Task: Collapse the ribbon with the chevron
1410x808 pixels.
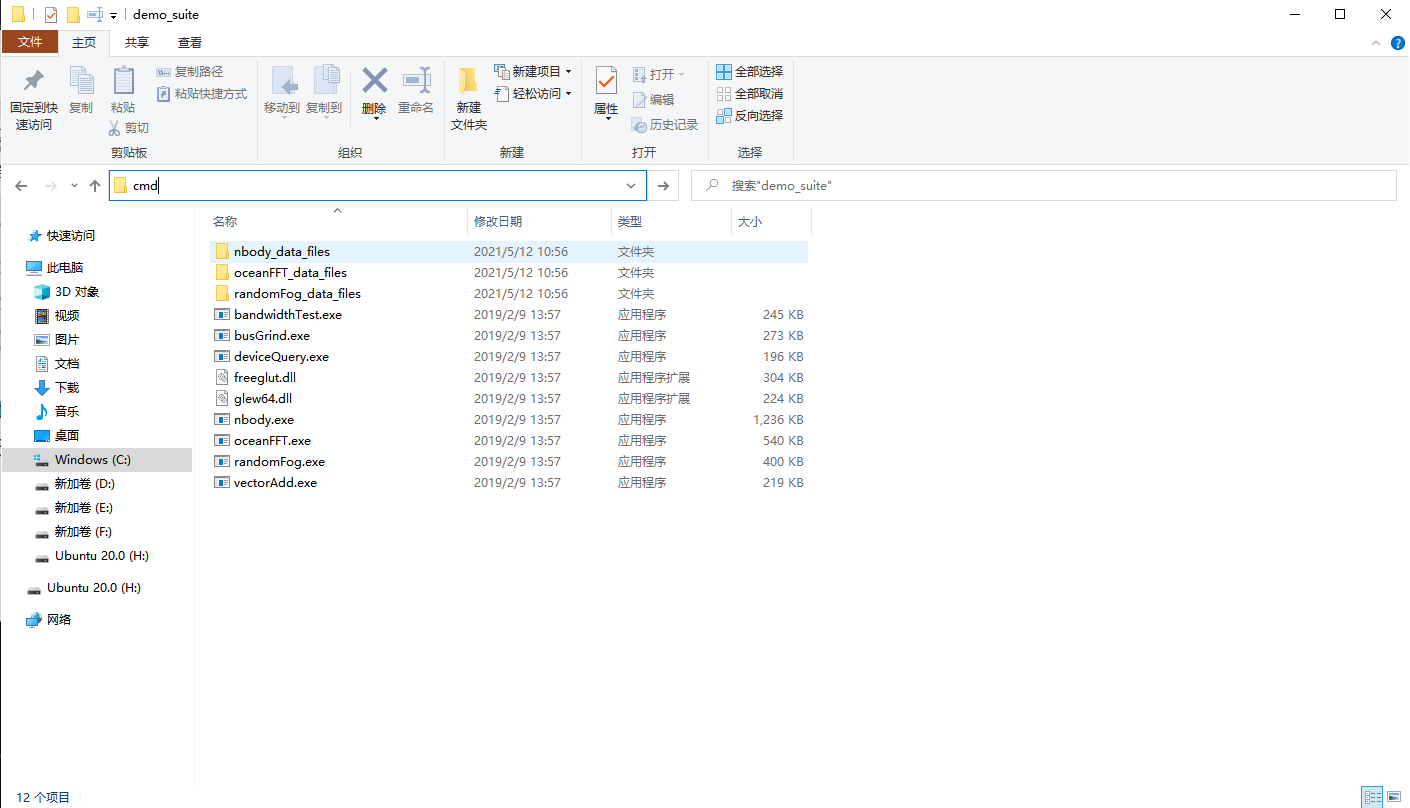Action: (1377, 43)
